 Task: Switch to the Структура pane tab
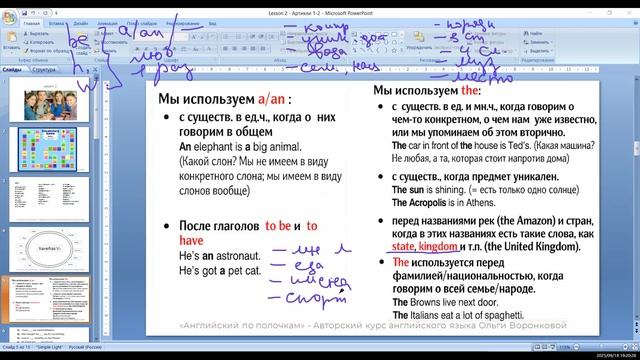point(43,70)
